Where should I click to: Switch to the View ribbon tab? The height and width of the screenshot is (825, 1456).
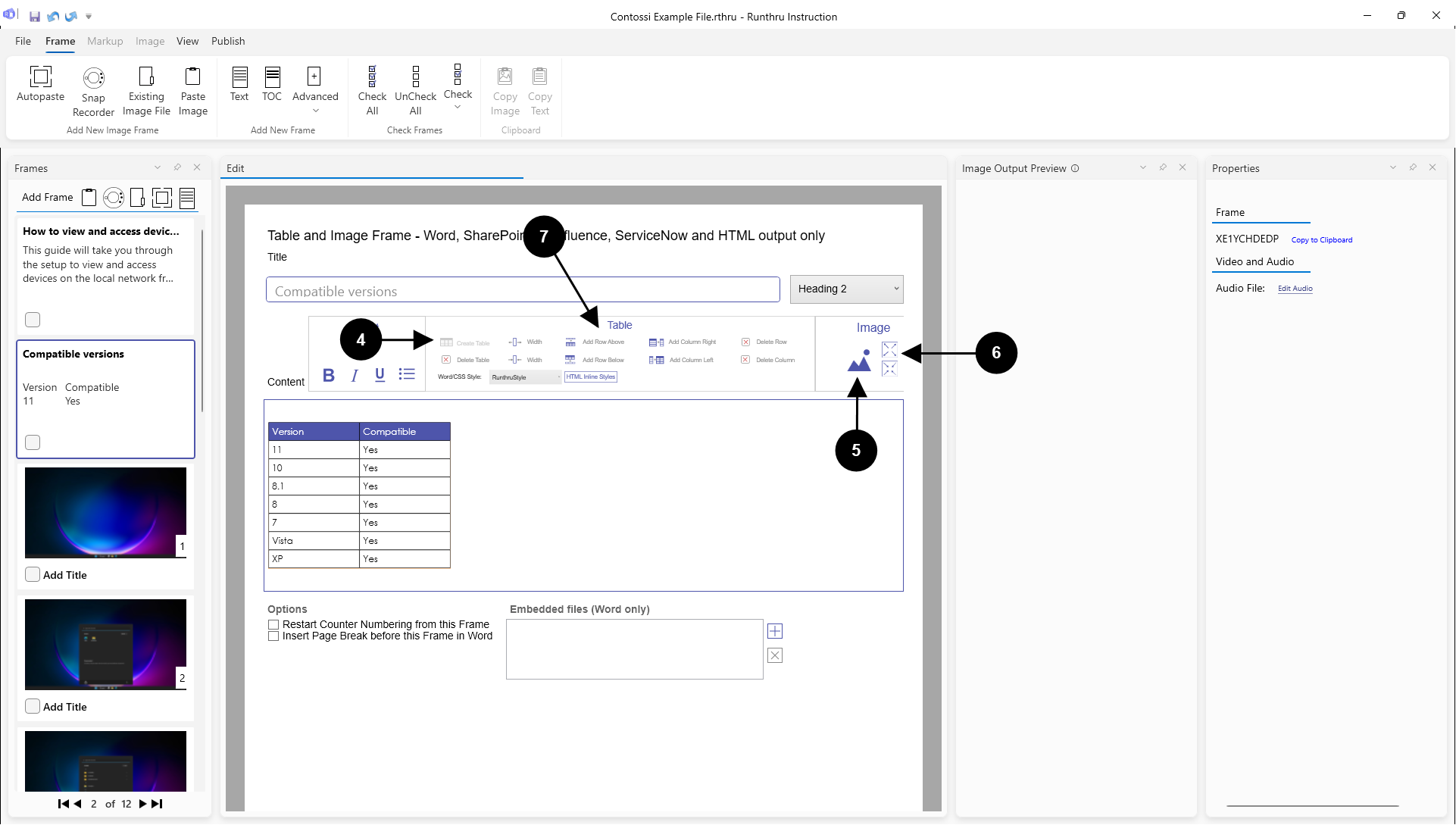[187, 41]
